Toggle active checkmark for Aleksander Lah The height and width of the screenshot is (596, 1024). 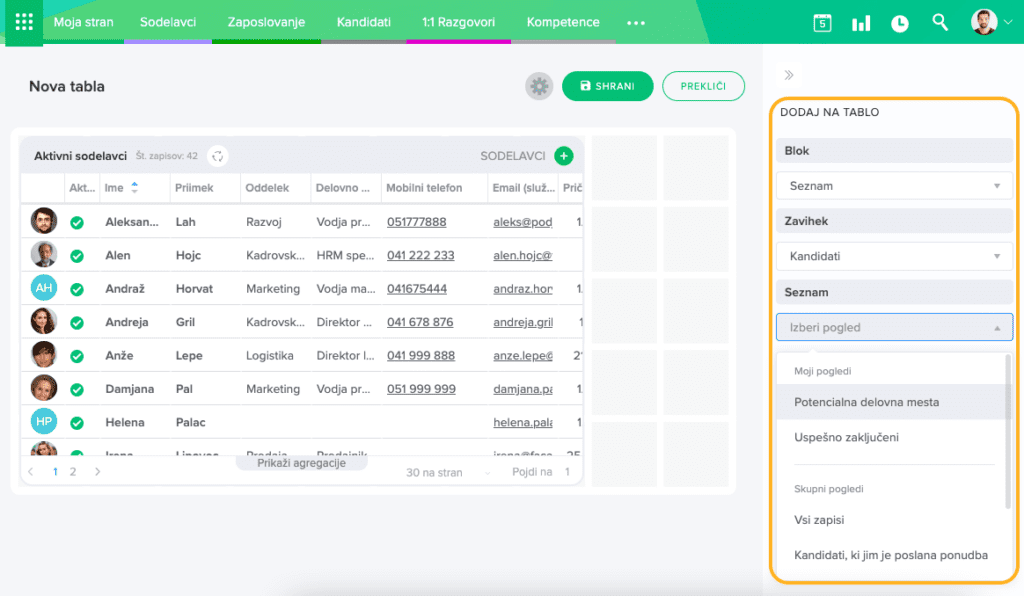[76, 222]
